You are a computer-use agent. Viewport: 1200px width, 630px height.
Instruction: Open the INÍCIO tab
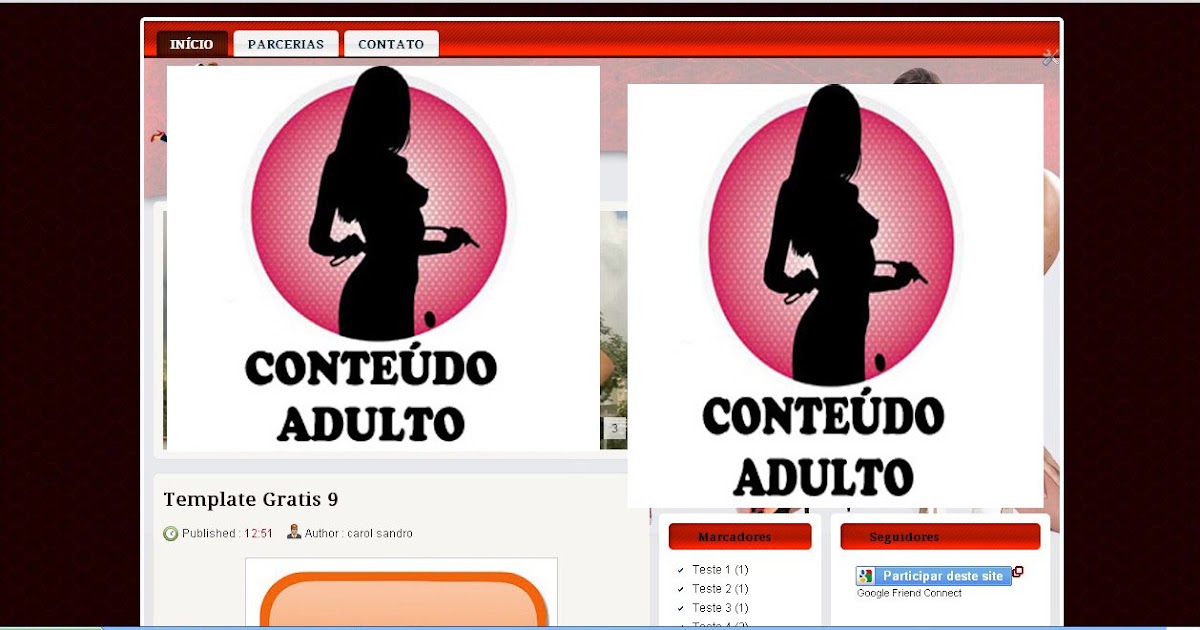pos(191,44)
